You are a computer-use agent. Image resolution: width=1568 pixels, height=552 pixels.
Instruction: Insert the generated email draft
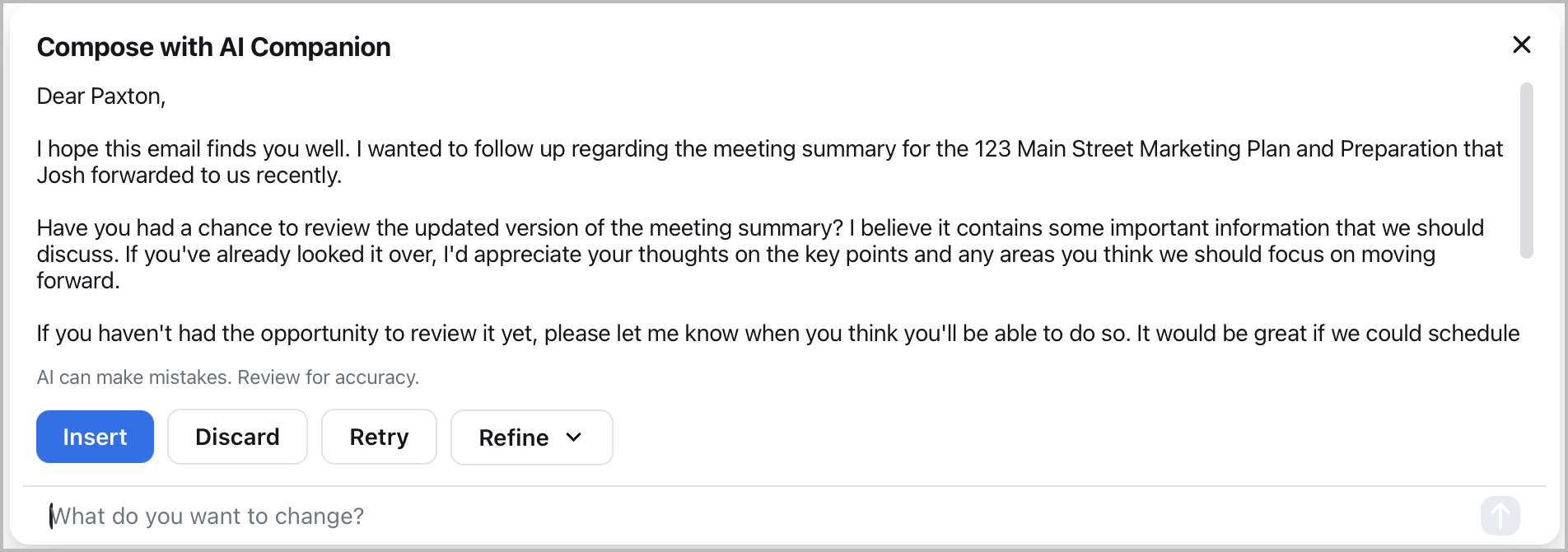[95, 437]
